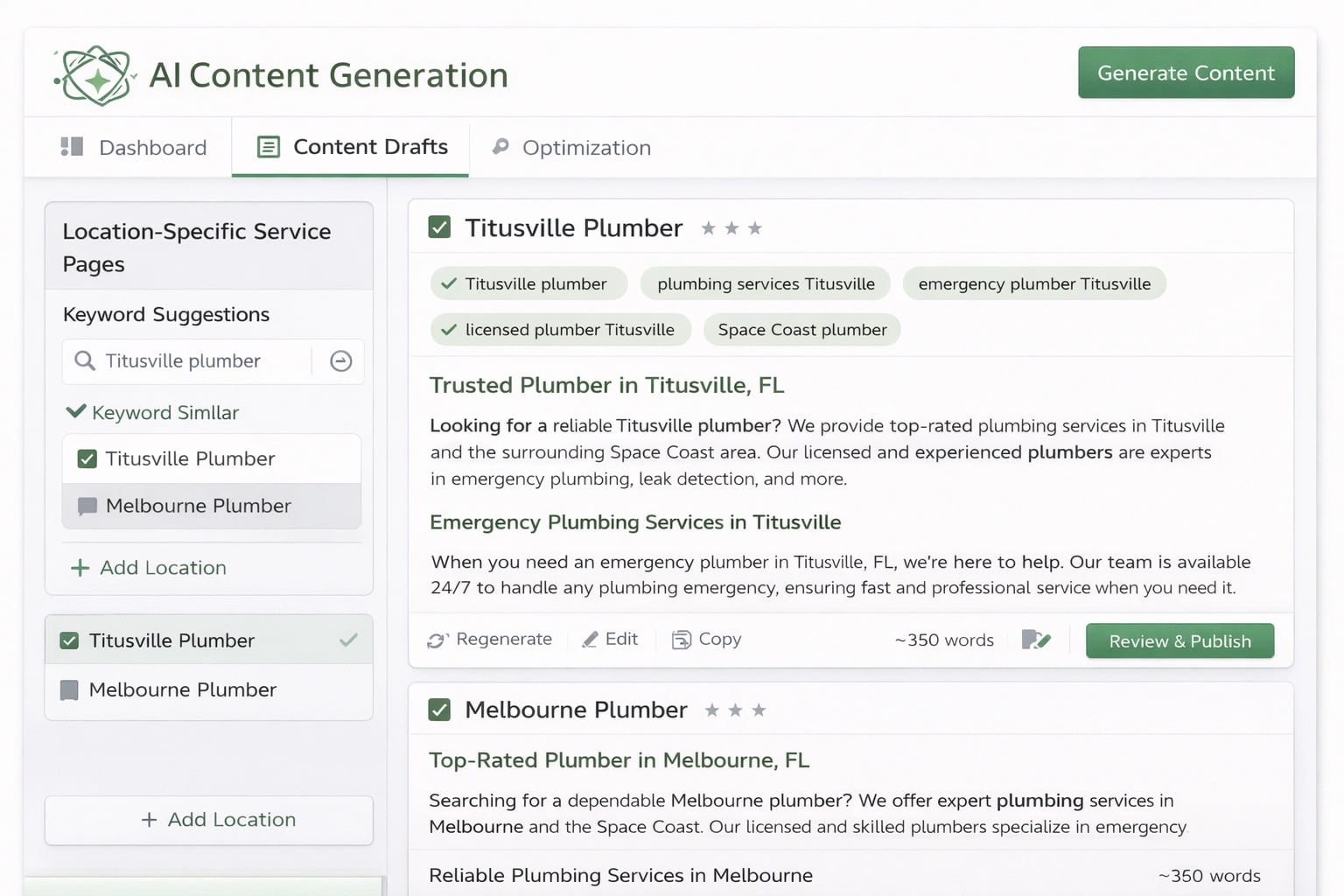Viewport: 1344px width, 896px height.
Task: Clear the keyword search with the minus icon
Action: [x=340, y=360]
